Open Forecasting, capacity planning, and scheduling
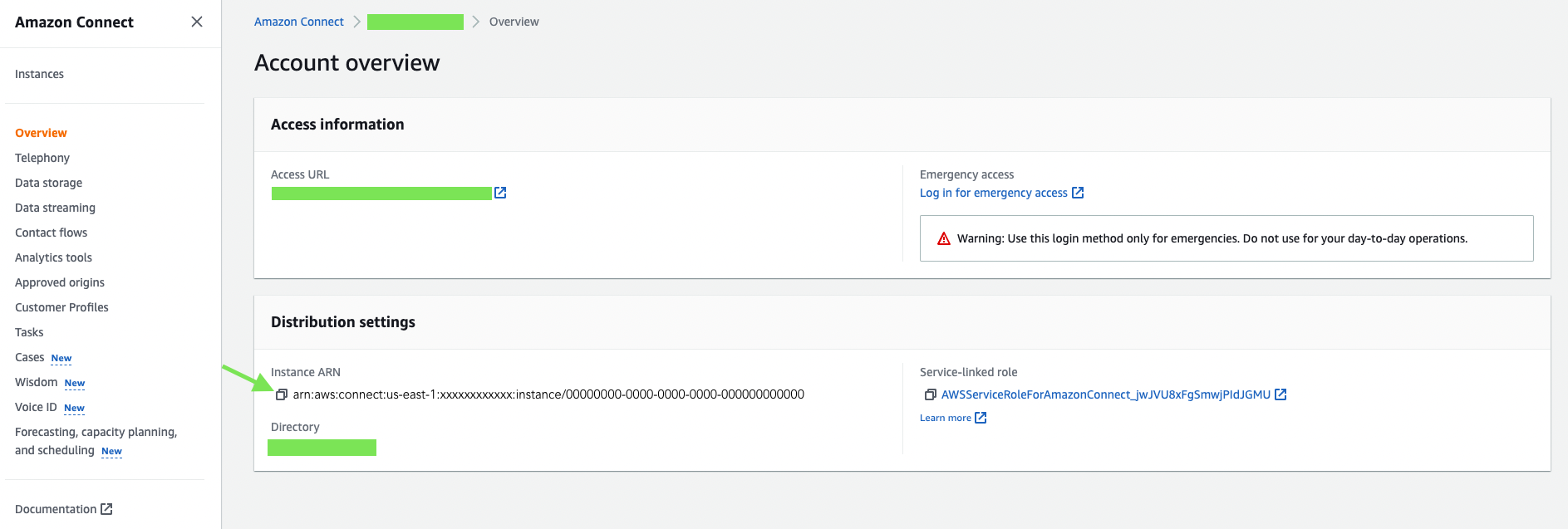 point(96,441)
